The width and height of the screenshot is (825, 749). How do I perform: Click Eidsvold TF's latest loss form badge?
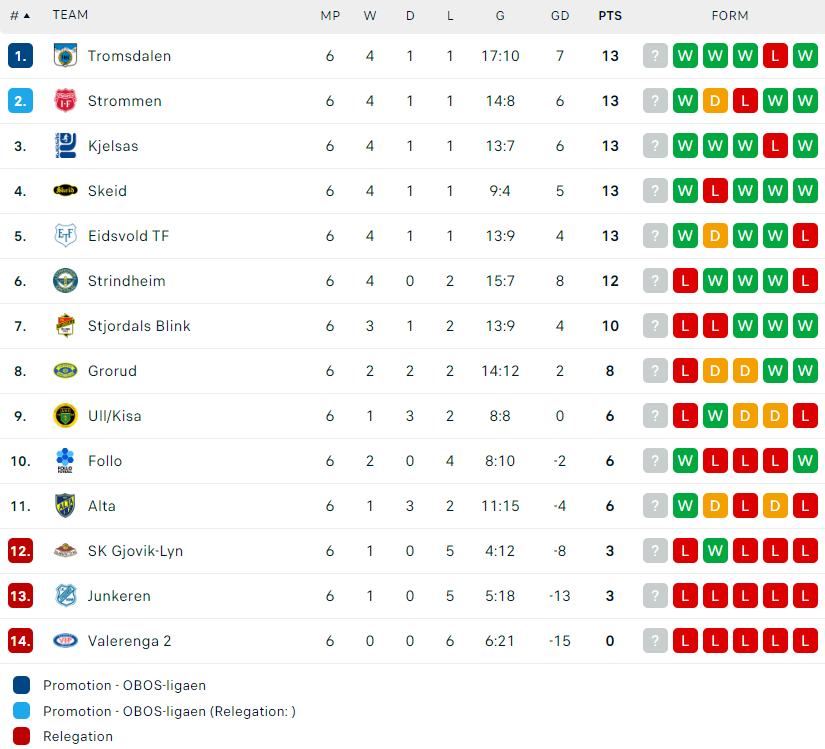pos(805,236)
